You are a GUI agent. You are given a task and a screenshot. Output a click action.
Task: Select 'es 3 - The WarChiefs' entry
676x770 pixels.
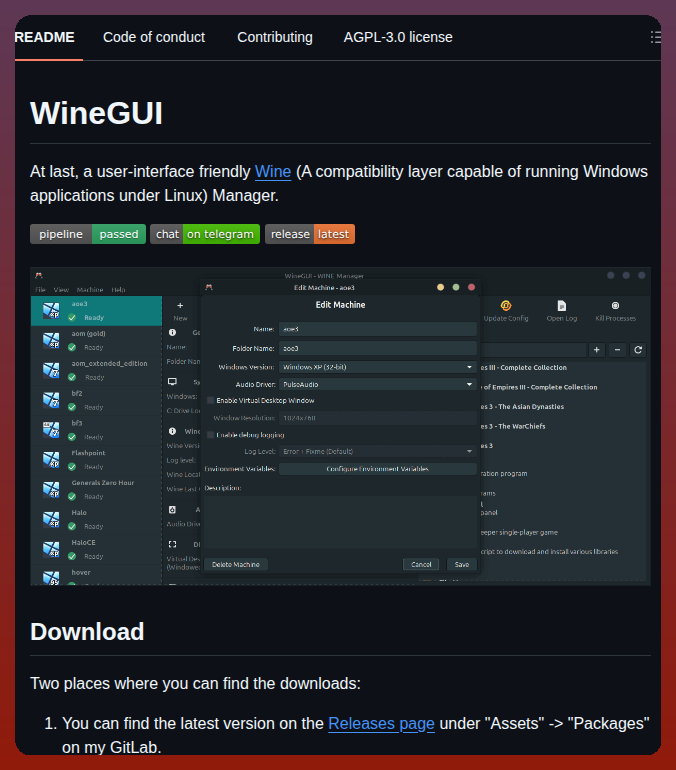[x=513, y=426]
